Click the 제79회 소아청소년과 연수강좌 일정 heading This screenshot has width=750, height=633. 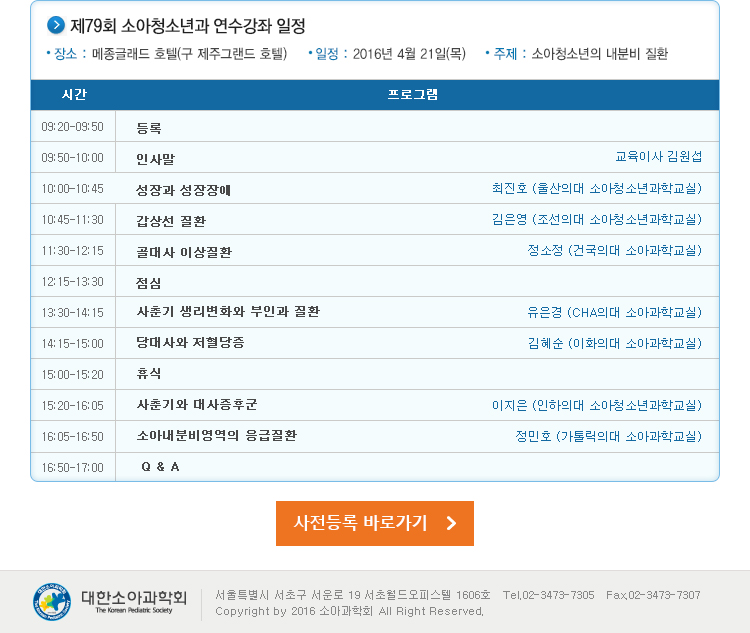tap(187, 25)
